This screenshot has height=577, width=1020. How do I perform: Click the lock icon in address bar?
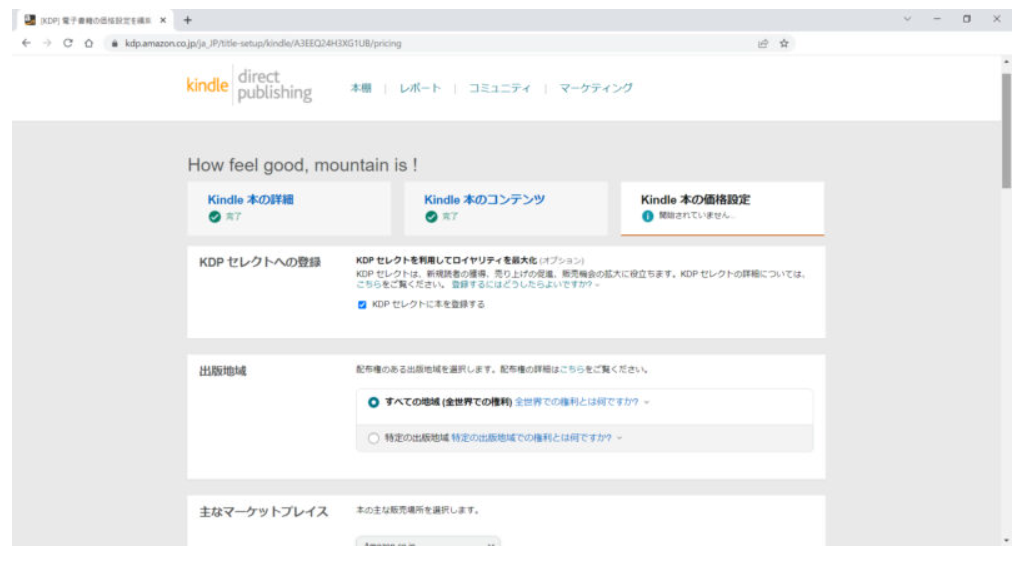click(x=114, y=44)
